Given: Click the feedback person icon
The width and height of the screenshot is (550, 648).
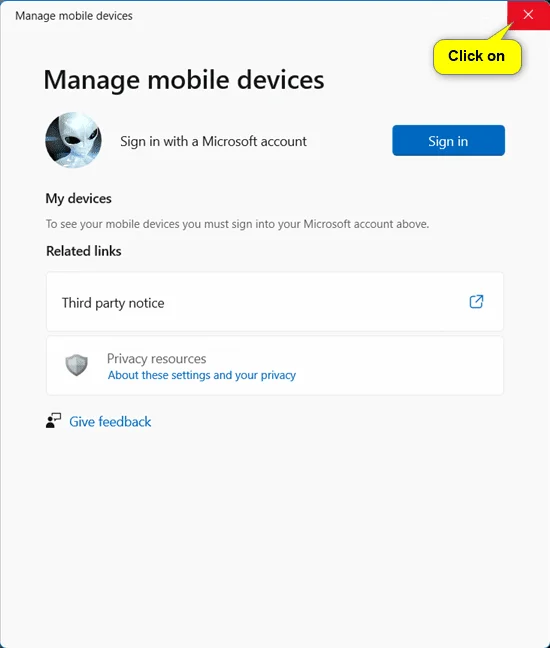Looking at the screenshot, I should (53, 421).
